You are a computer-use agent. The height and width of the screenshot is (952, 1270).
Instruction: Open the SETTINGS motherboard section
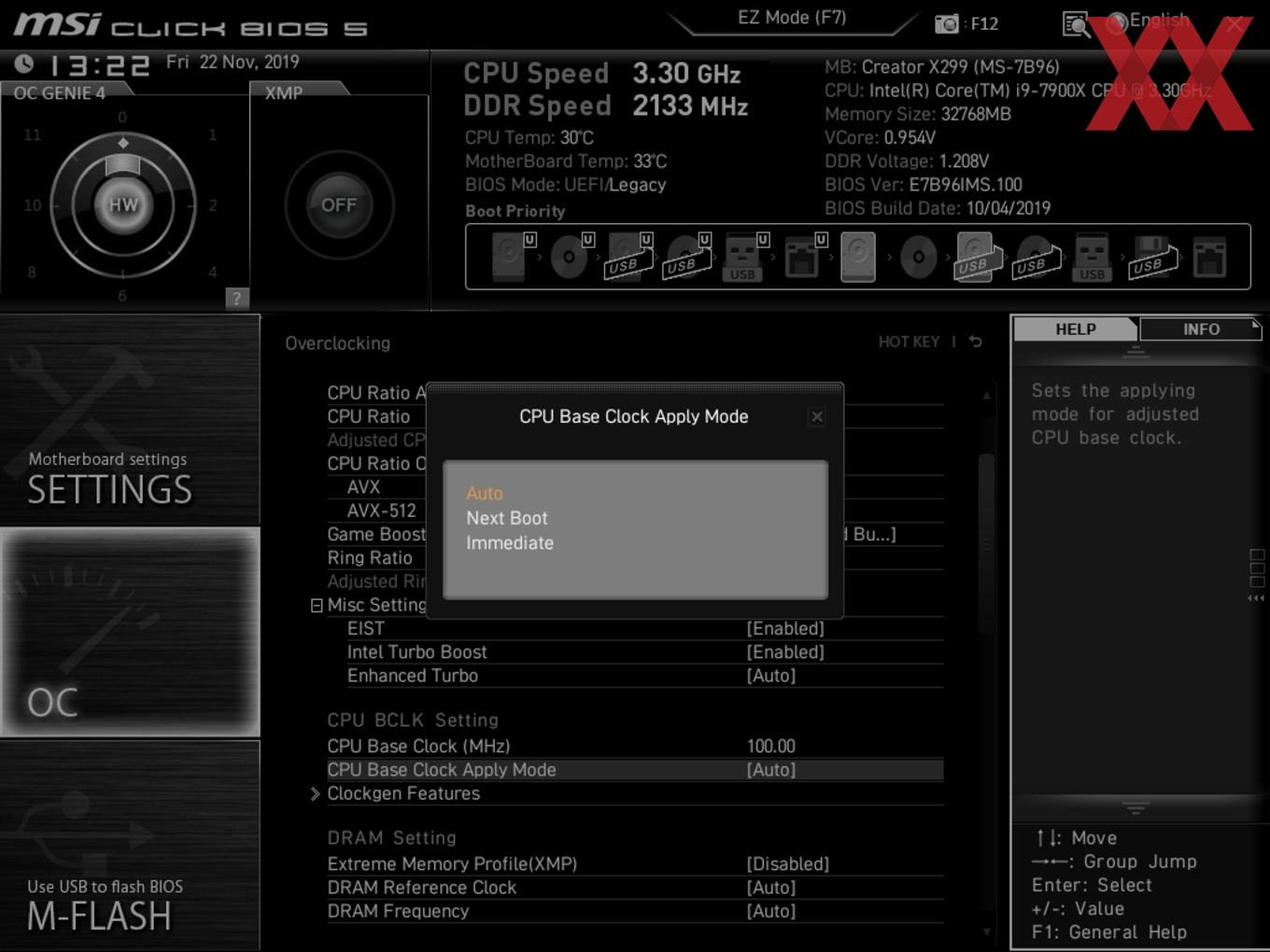pos(130,419)
